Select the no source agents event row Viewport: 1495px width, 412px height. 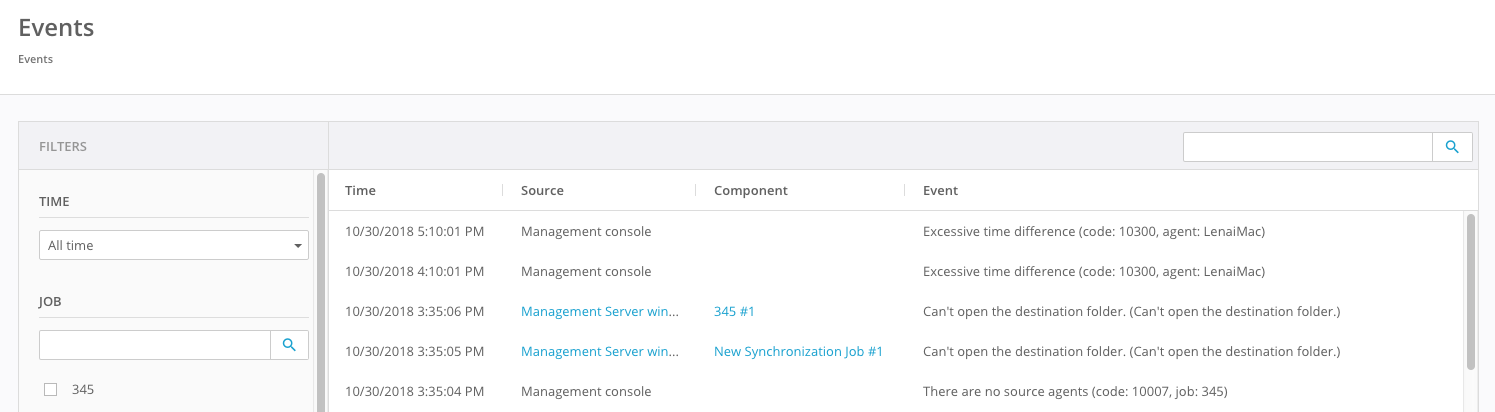click(x=1074, y=391)
